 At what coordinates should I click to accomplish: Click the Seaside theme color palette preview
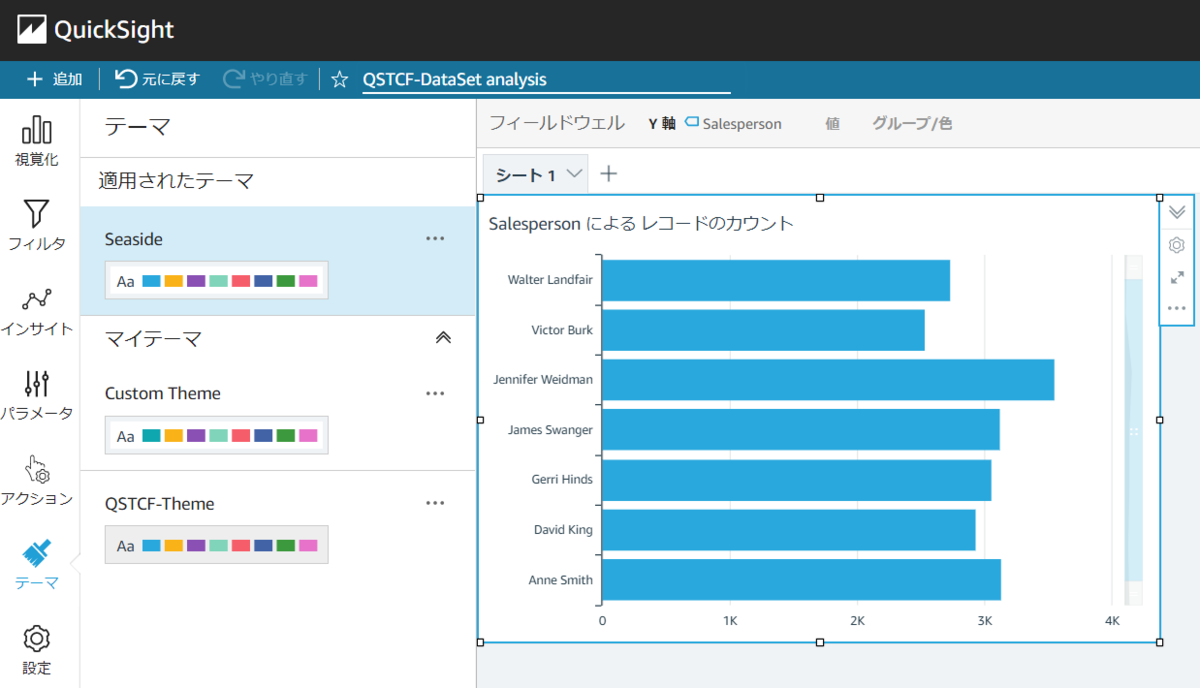217,281
